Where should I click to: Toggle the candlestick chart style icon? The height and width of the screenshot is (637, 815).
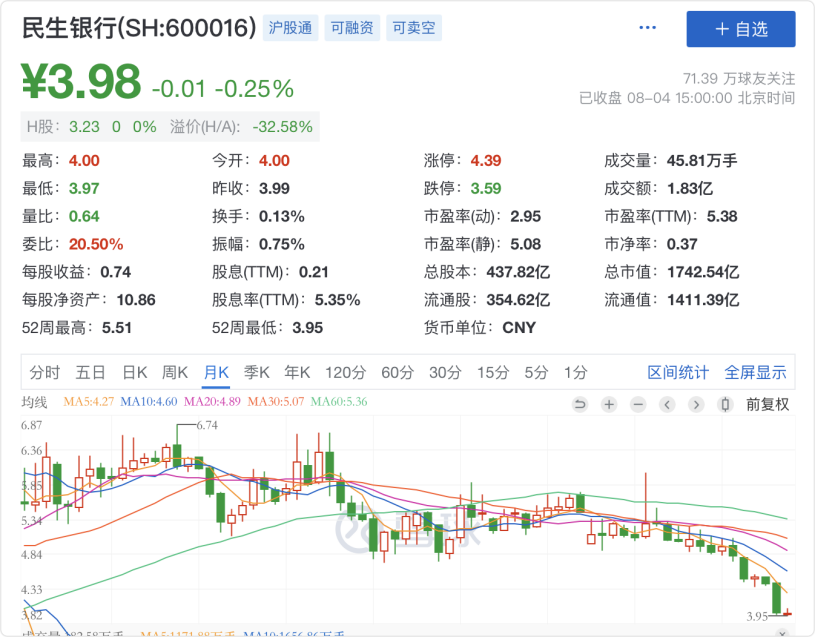[x=726, y=404]
